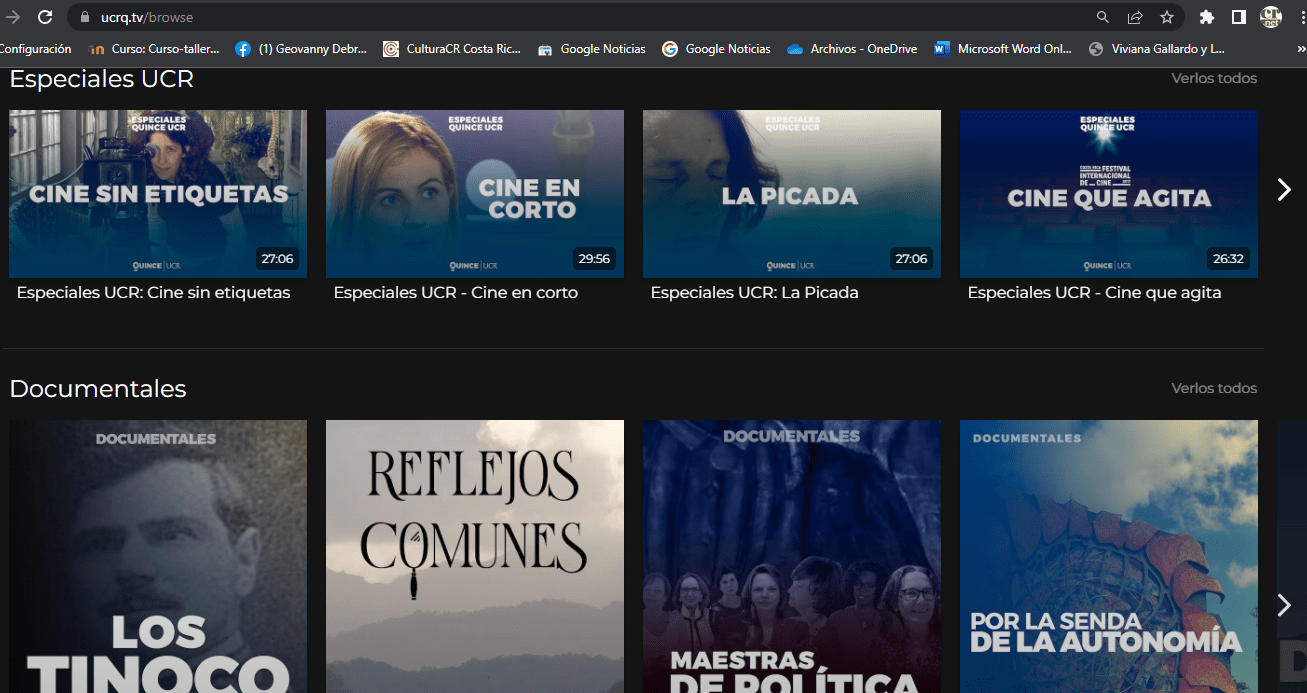This screenshot has height=693, width=1307.
Task: Open the Microsoft Word Onl... bookmark
Action: [x=1003, y=49]
